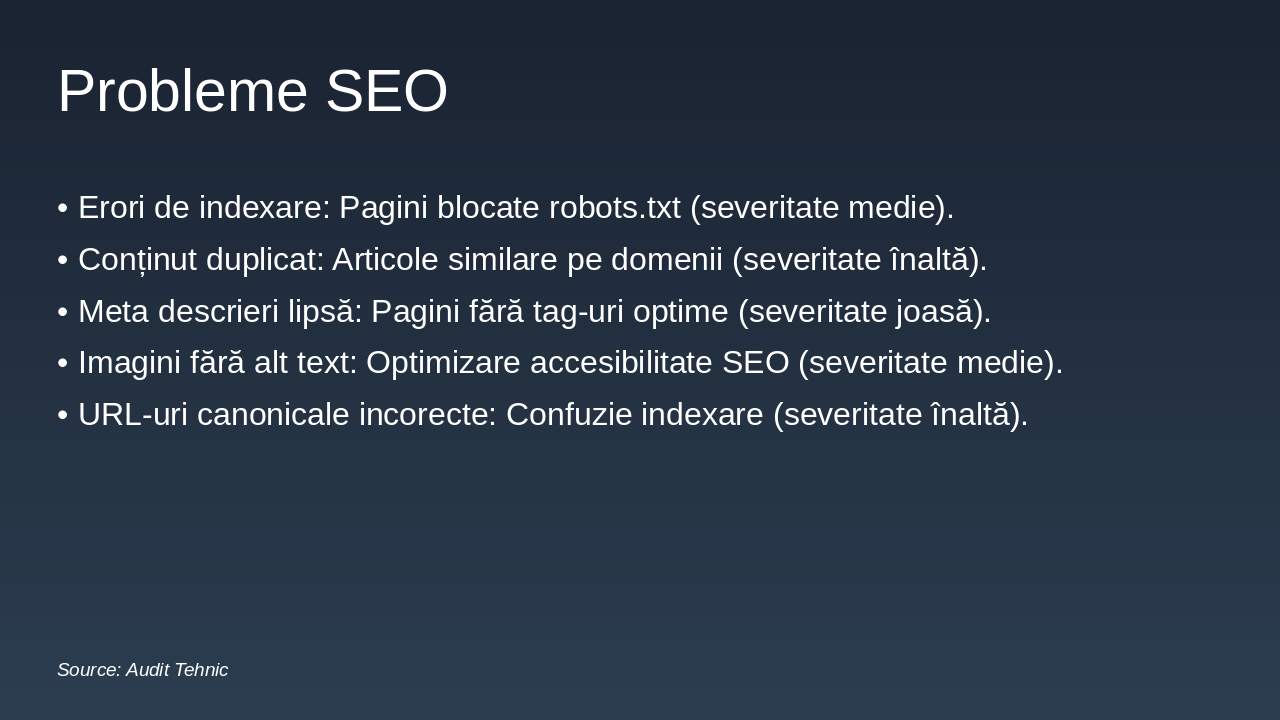Click "Pagini blocate" in the first bullet
Viewport: 1280px width, 720px height.
coord(439,208)
